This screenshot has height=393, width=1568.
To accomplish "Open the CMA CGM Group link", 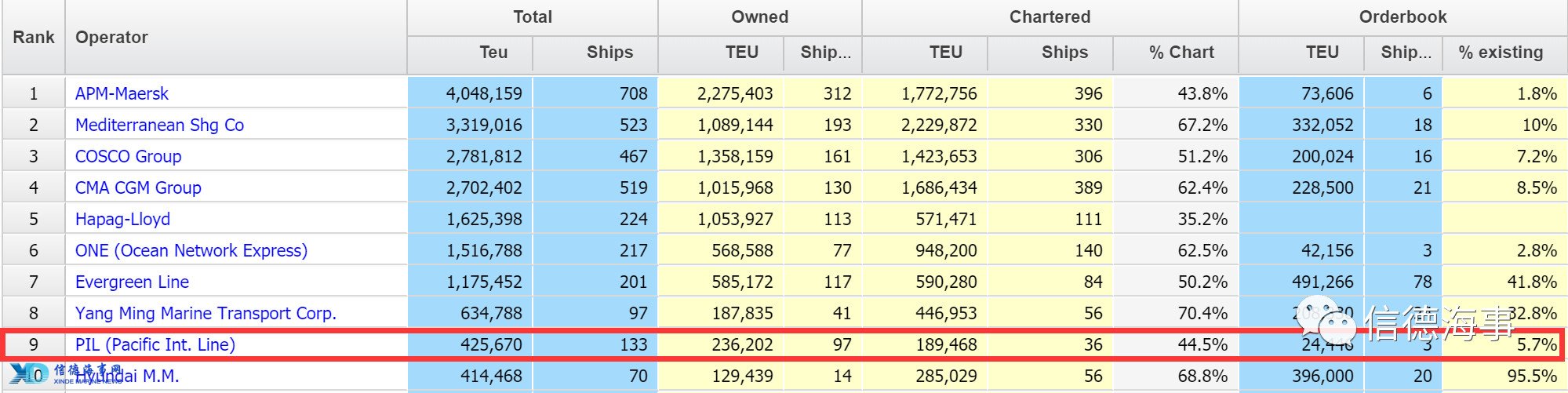I will [138, 187].
